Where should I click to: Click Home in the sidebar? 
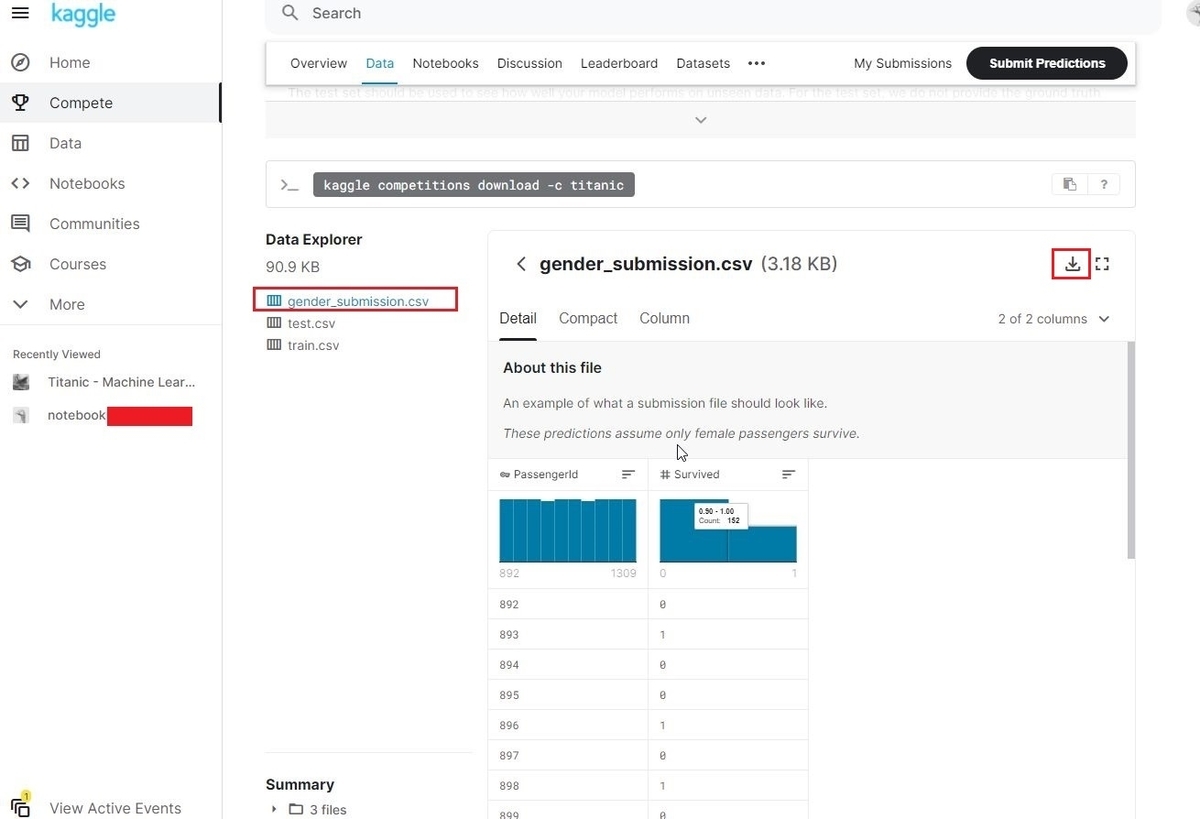70,62
